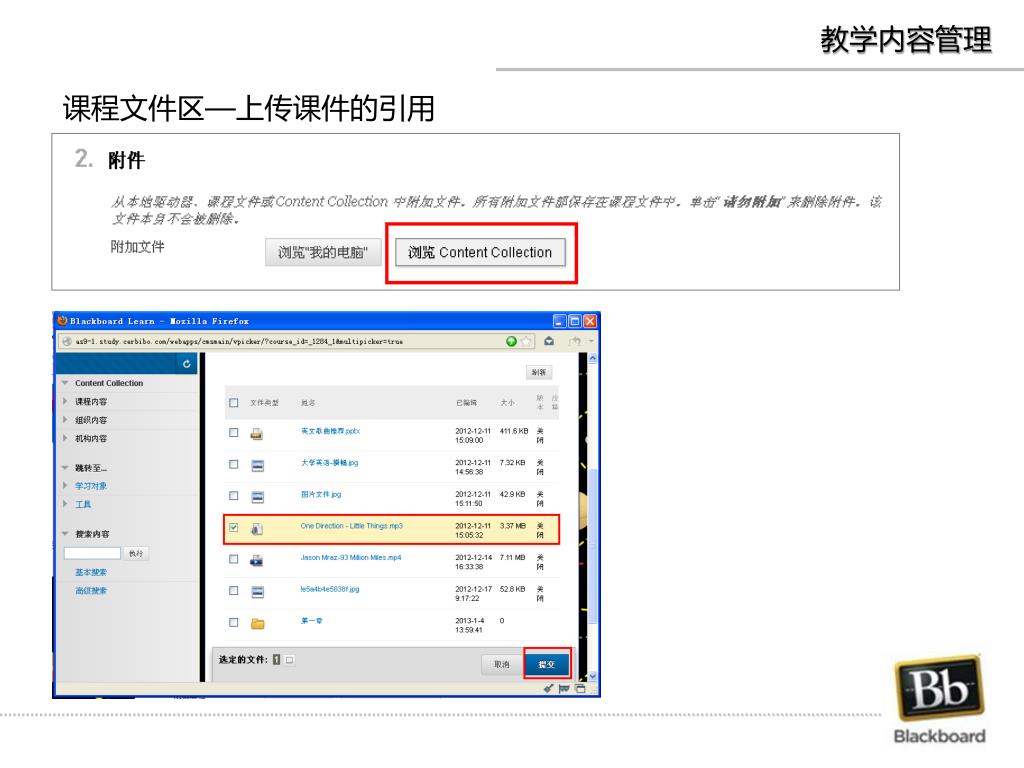Click the 浏览 Content Collection button
This screenshot has height=768, width=1024.
480,252
